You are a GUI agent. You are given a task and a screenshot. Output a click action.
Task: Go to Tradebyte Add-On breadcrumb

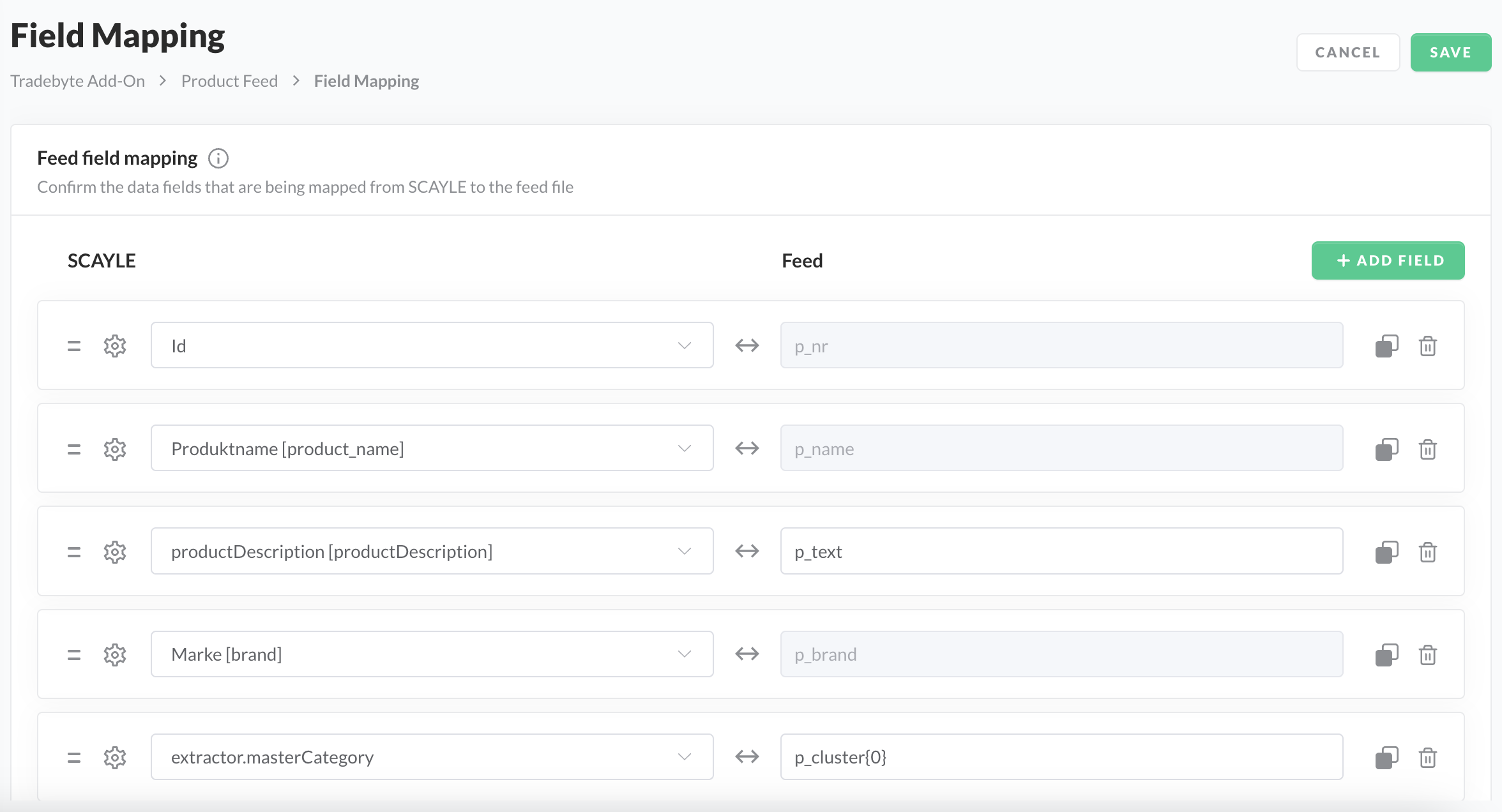[x=78, y=81]
